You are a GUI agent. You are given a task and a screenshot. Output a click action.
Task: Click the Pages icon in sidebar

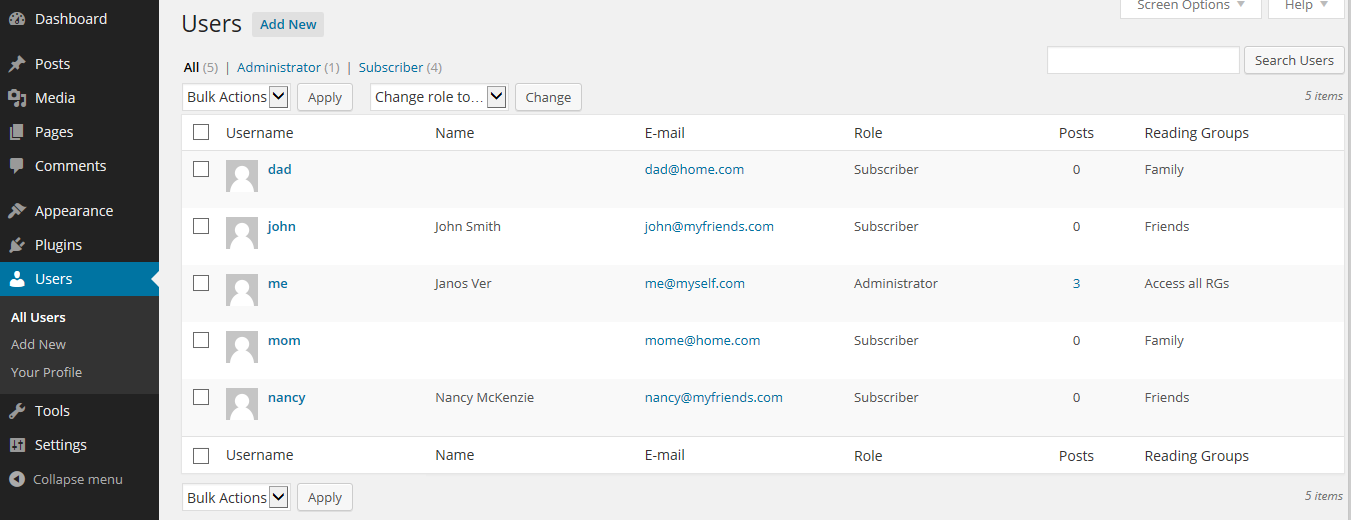click(17, 132)
